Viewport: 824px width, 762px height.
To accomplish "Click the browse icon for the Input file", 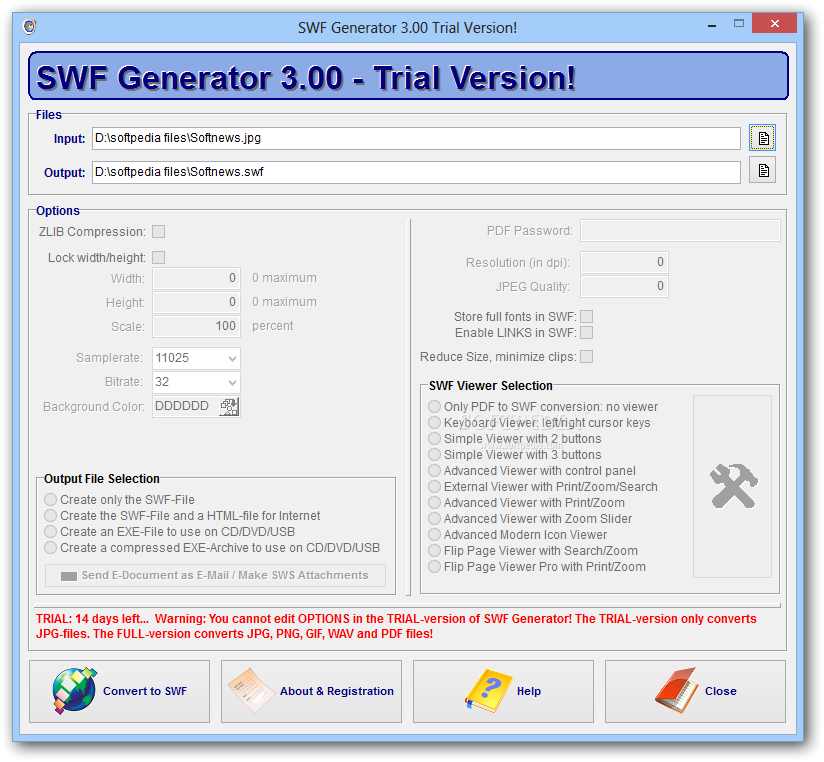I will [763, 138].
